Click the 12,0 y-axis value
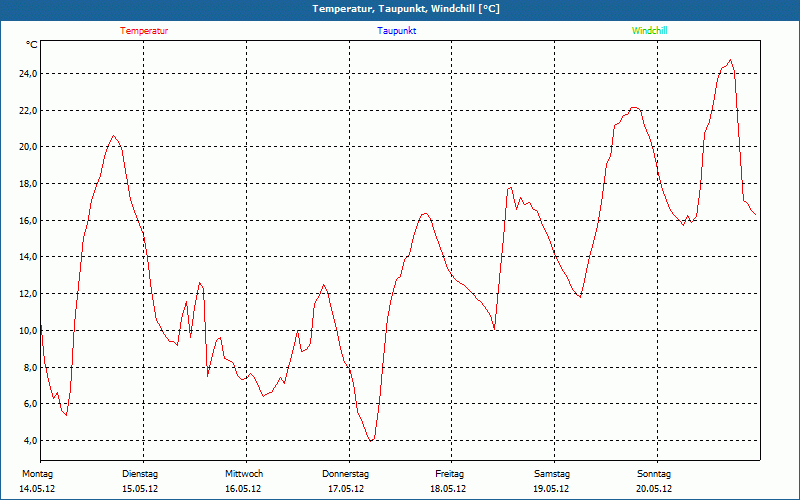The width and height of the screenshot is (800, 500). point(28,293)
